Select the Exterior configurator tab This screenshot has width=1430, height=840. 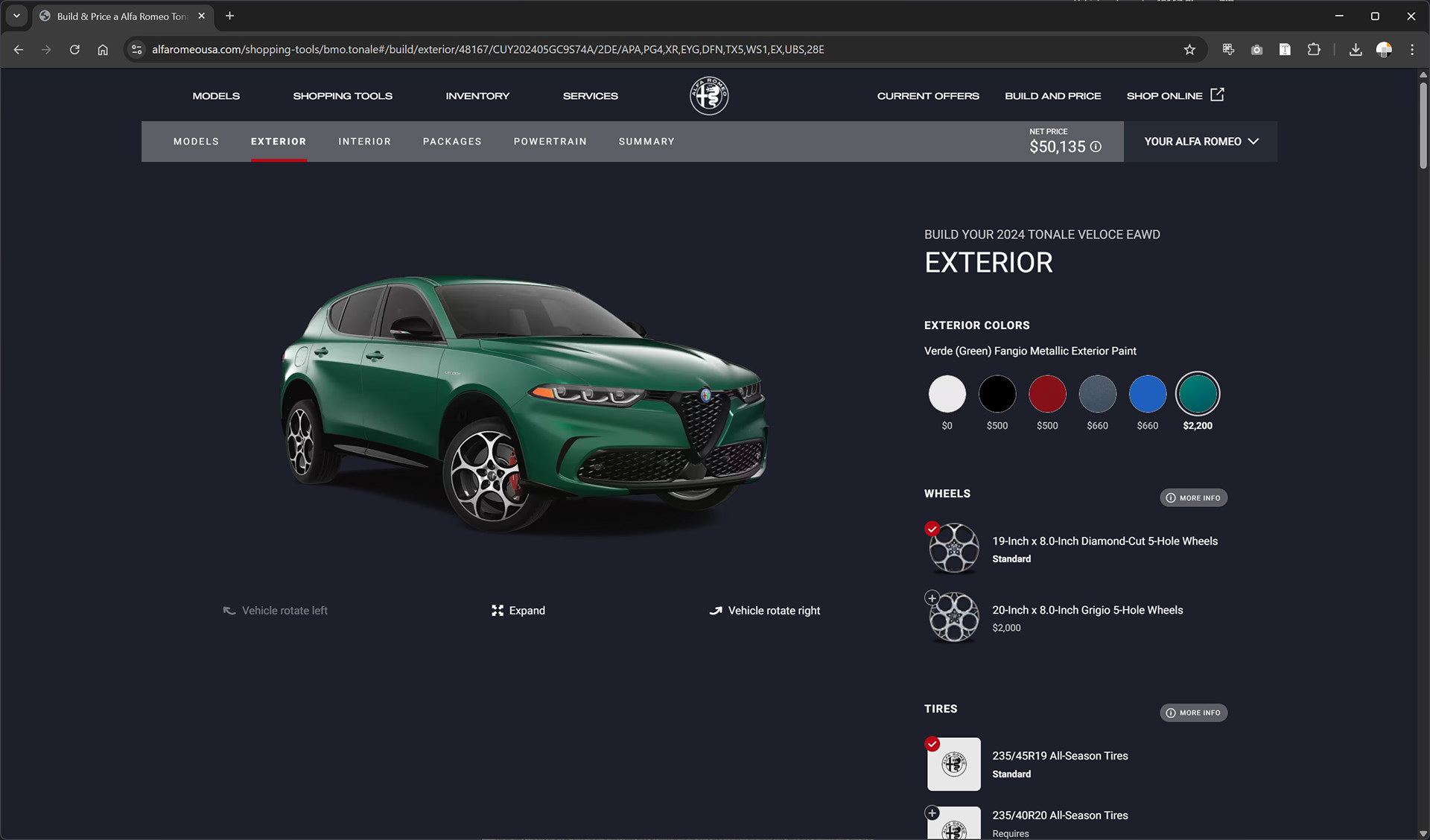coord(279,141)
